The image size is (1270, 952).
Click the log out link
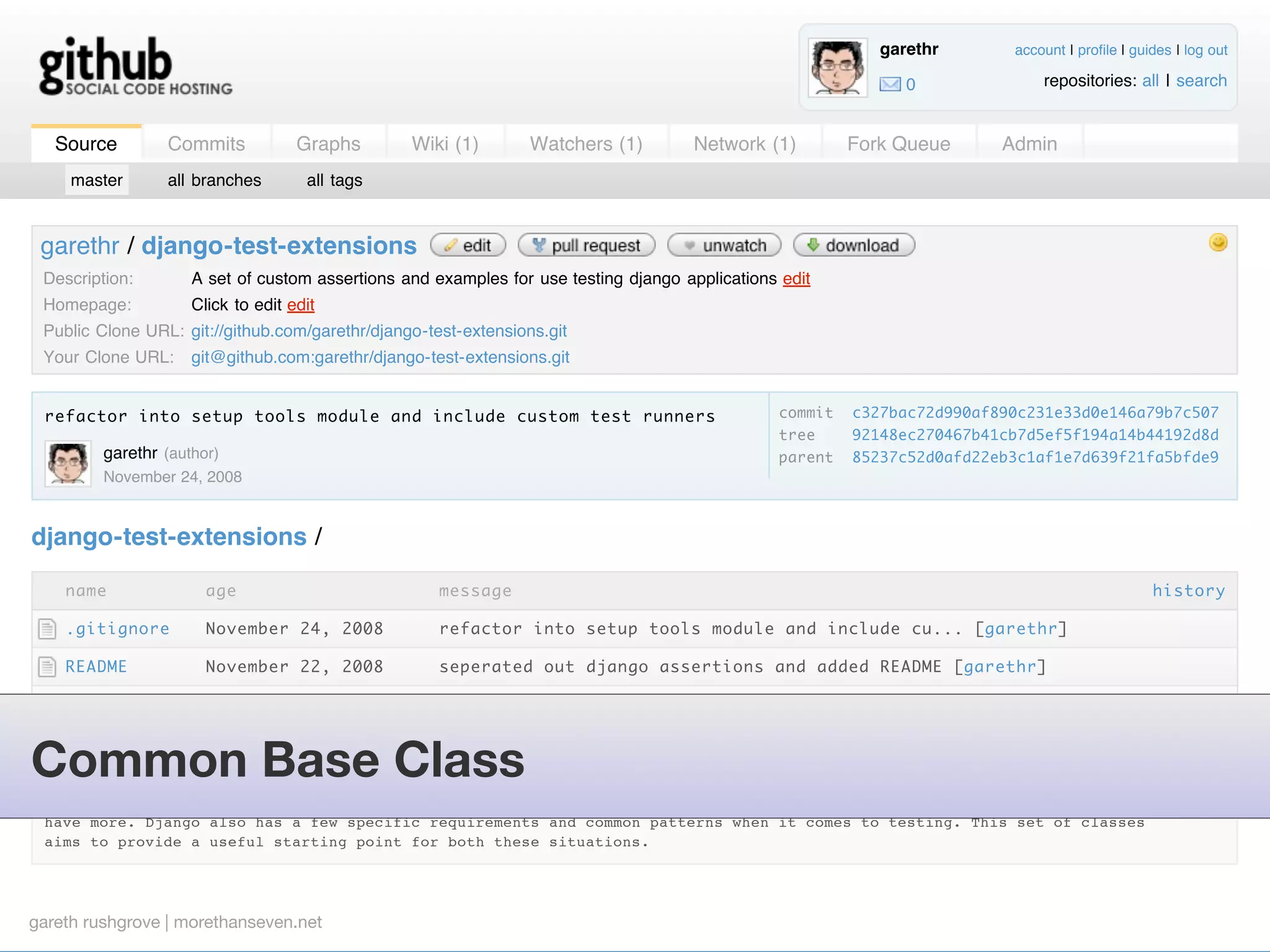tap(1205, 50)
